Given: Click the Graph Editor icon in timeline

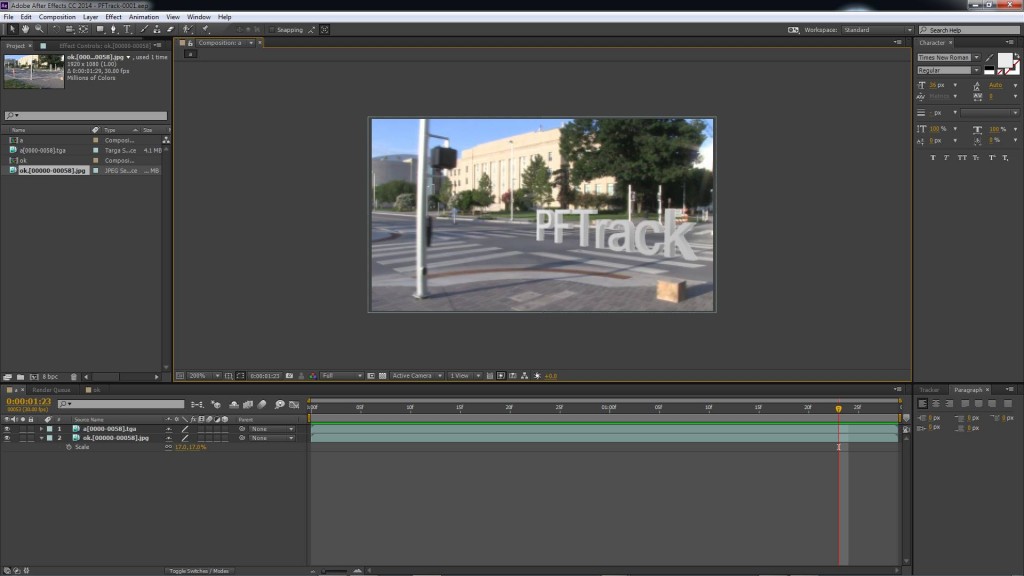Looking at the screenshot, I should [x=294, y=405].
